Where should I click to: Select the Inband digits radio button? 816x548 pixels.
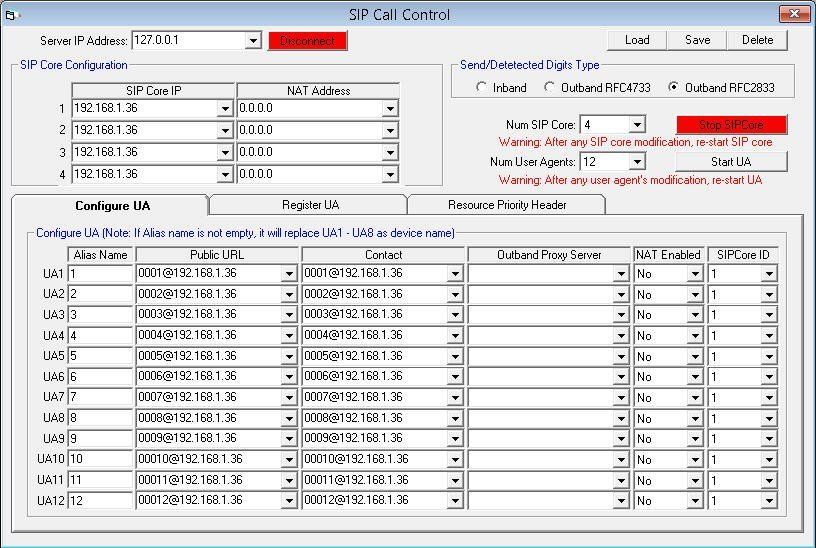tap(482, 88)
